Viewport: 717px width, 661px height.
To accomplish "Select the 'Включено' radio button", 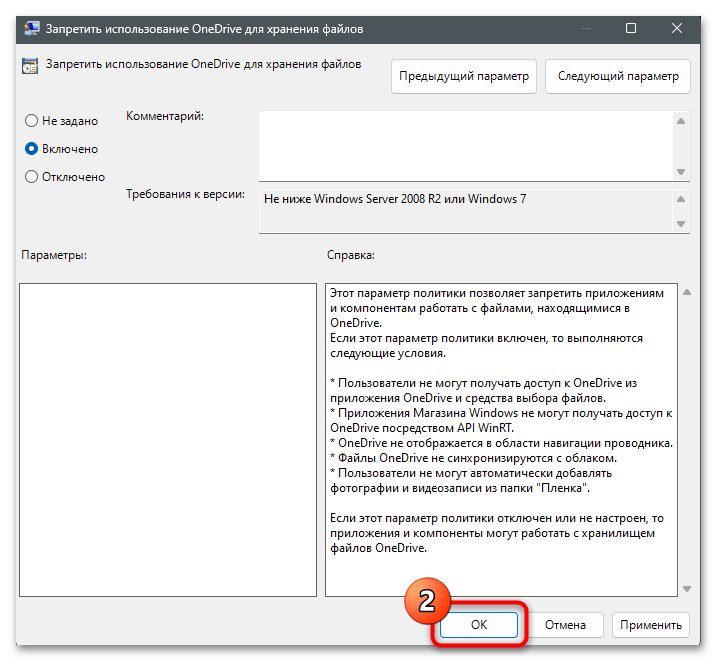I will [x=31, y=149].
